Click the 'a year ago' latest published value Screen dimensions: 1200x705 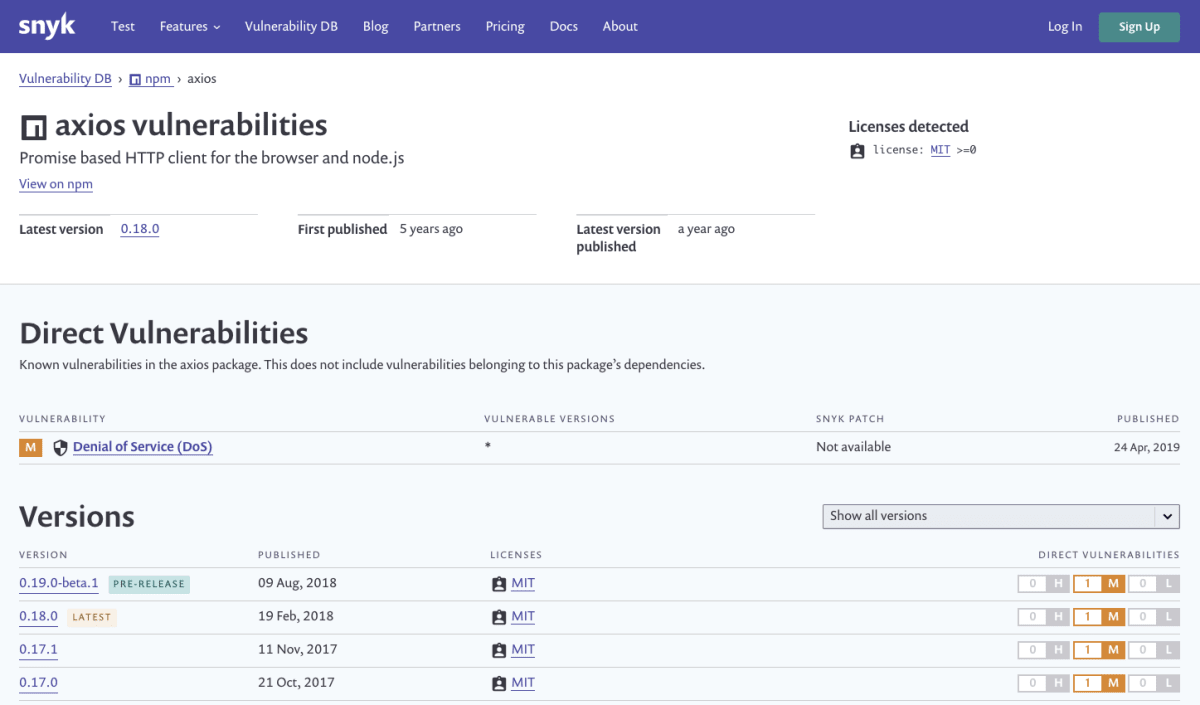706,229
